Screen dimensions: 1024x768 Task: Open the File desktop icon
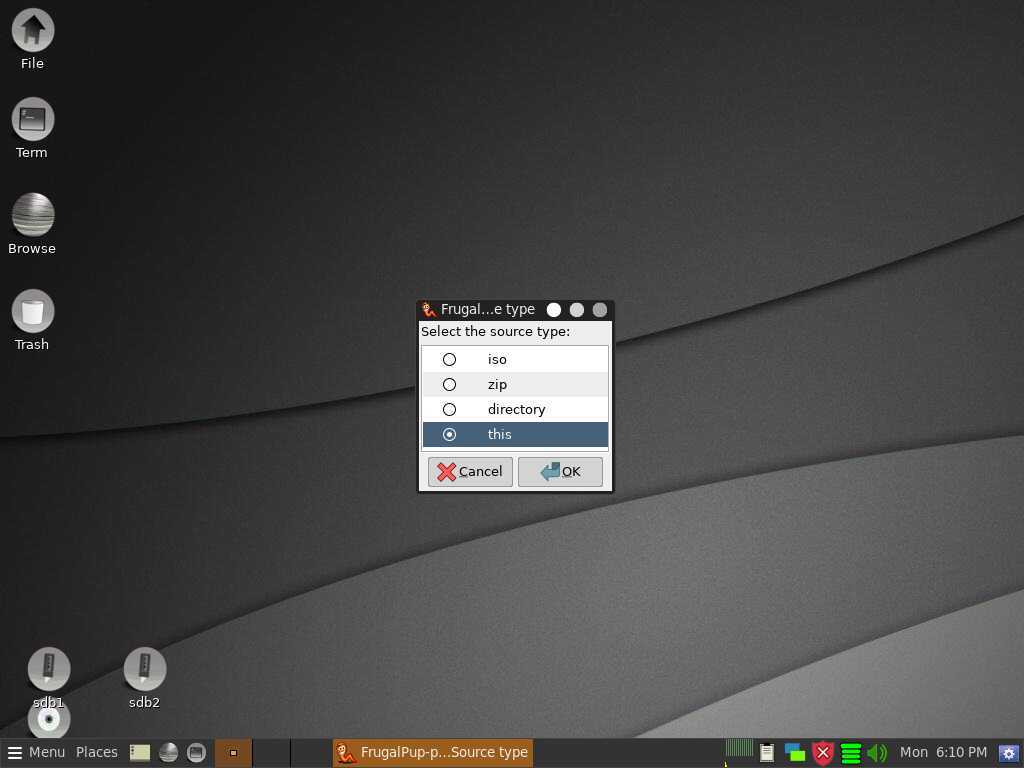32,30
